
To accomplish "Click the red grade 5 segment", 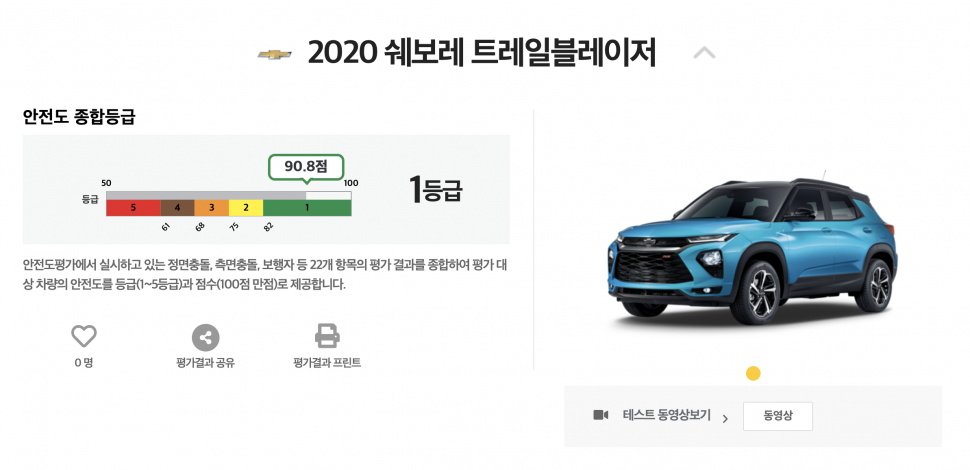I will [134, 208].
